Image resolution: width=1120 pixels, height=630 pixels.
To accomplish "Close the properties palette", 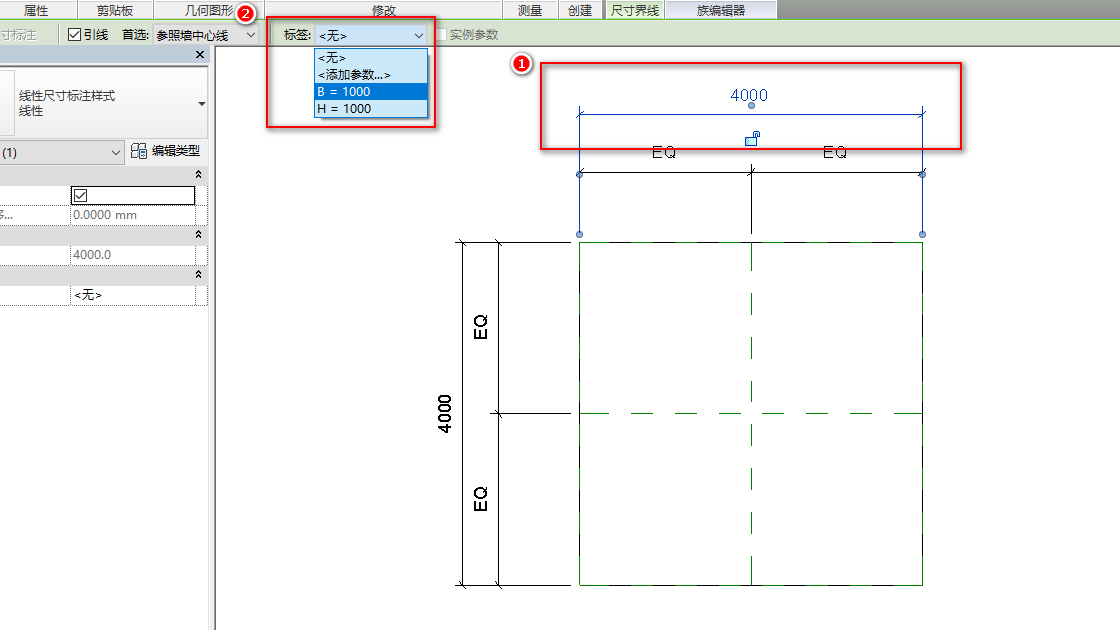I will tap(199, 55).
